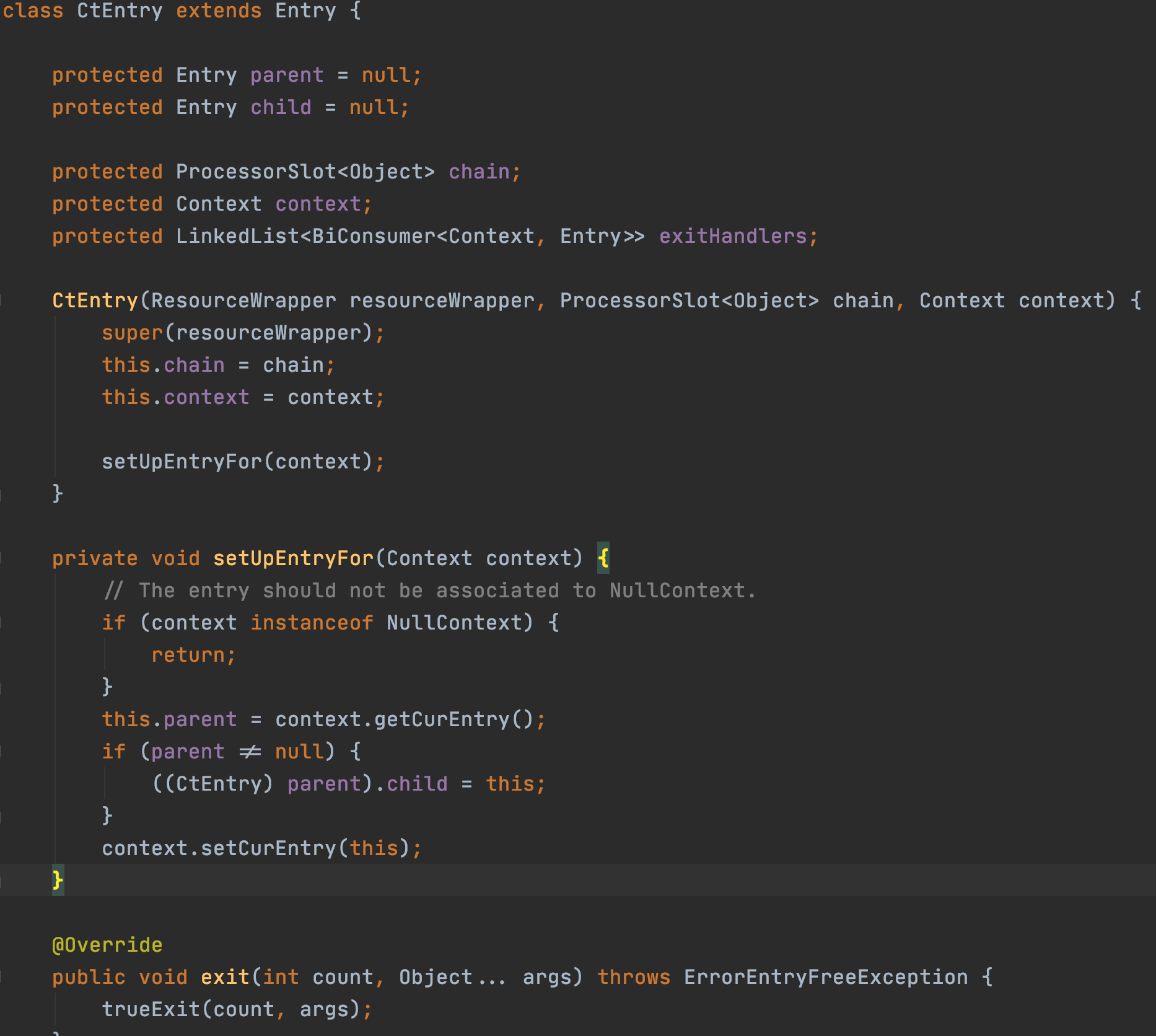Click the 'extends' keyword in the class declaration
This screenshot has height=1036, width=1156.
pos(219,11)
